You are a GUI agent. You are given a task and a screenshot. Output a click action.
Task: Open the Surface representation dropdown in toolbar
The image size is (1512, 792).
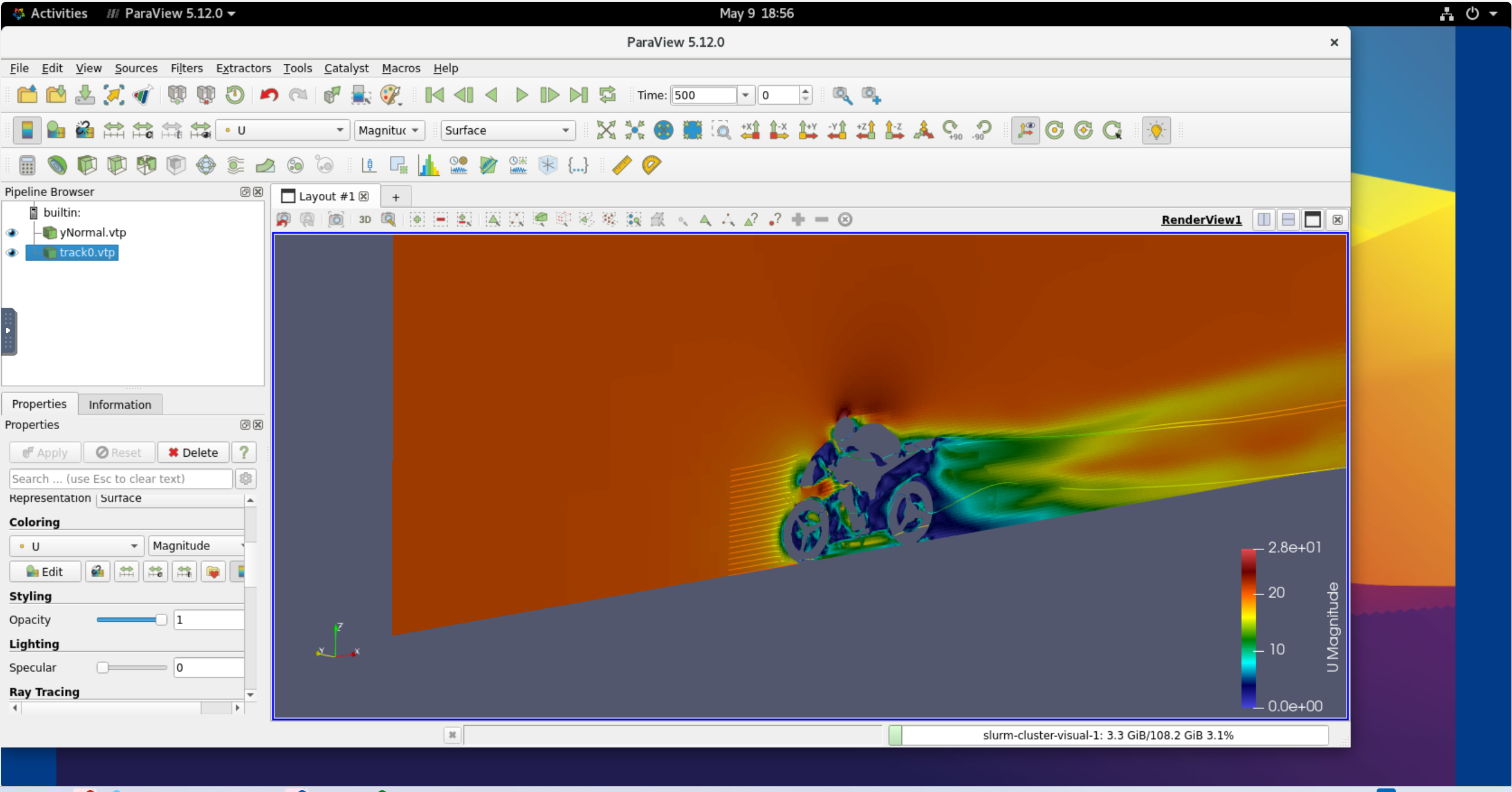coord(507,131)
